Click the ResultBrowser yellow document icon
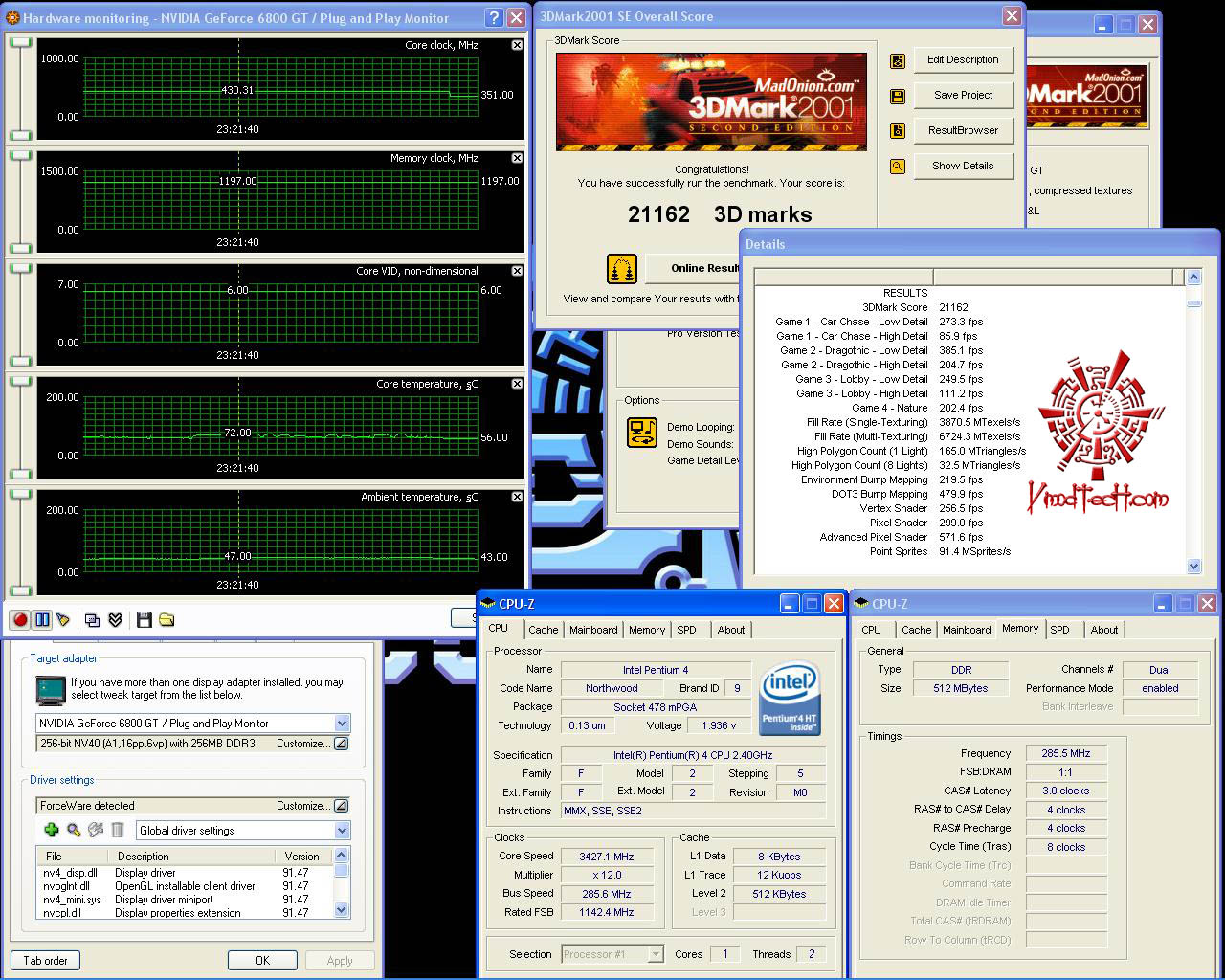 [x=898, y=131]
